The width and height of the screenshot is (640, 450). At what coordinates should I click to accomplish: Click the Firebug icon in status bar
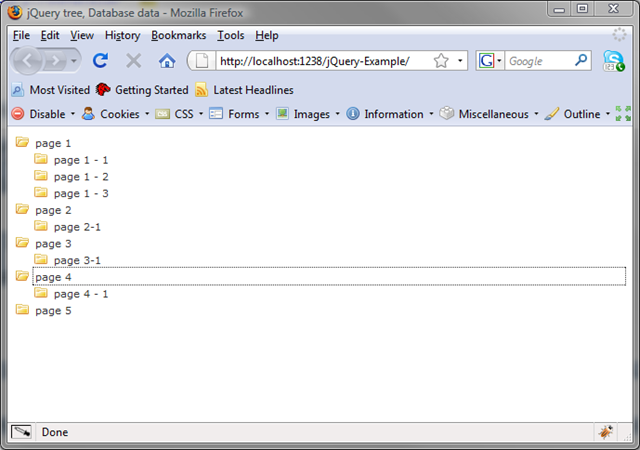pos(605,432)
